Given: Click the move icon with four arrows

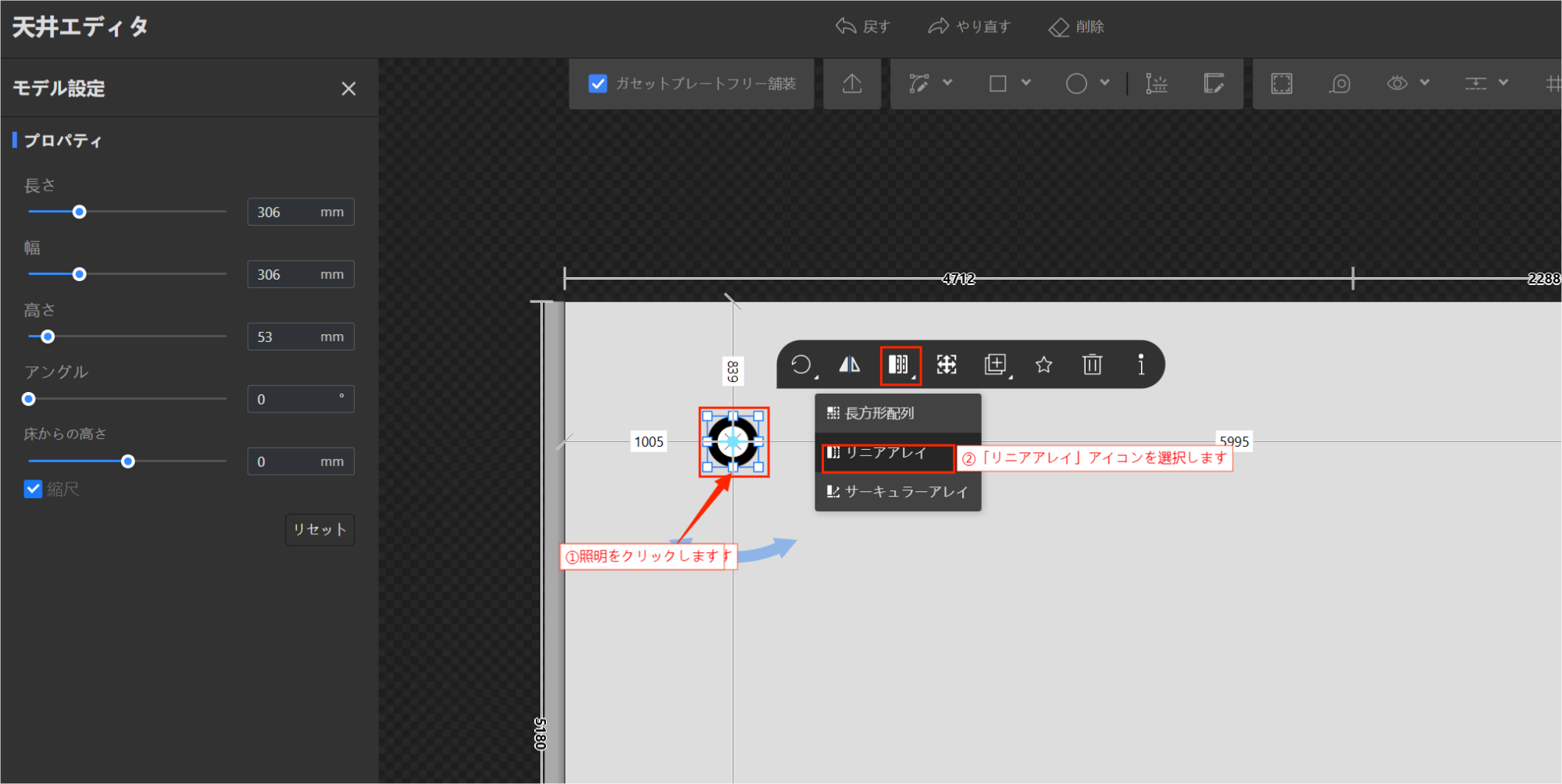Looking at the screenshot, I should pyautogui.click(x=947, y=365).
